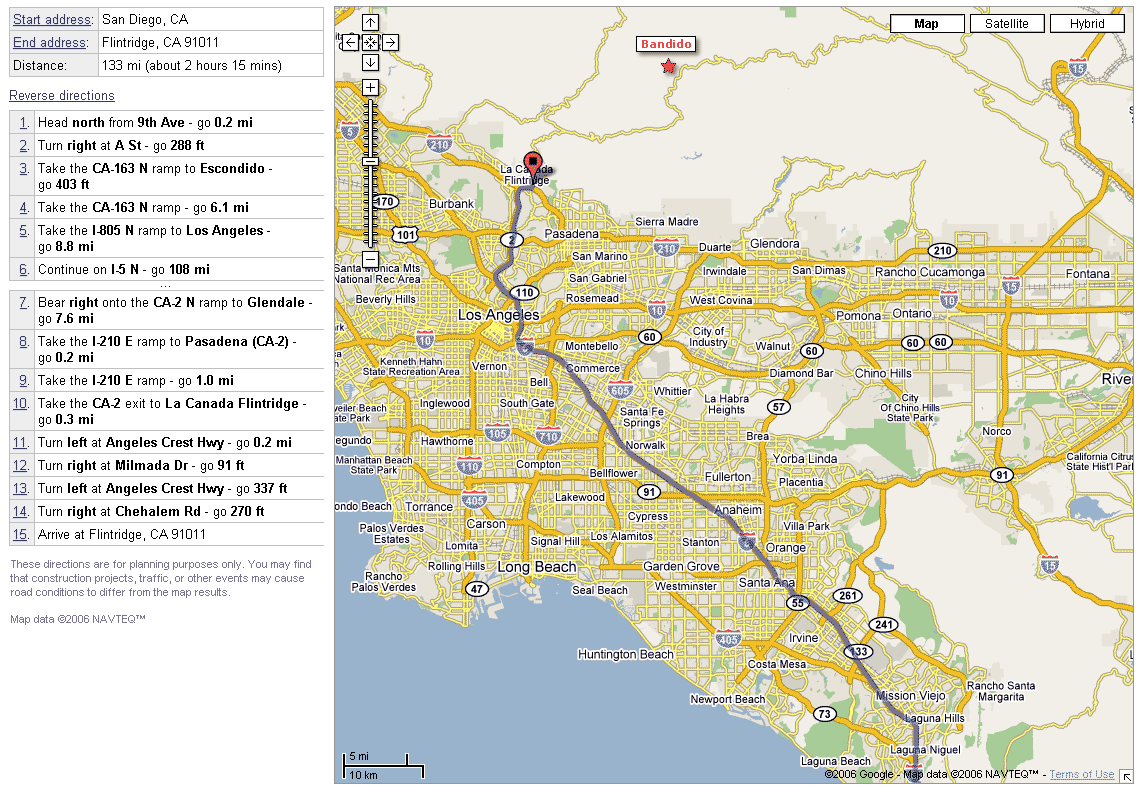
Task: Click the center return-to-last-result button
Action: tap(370, 42)
